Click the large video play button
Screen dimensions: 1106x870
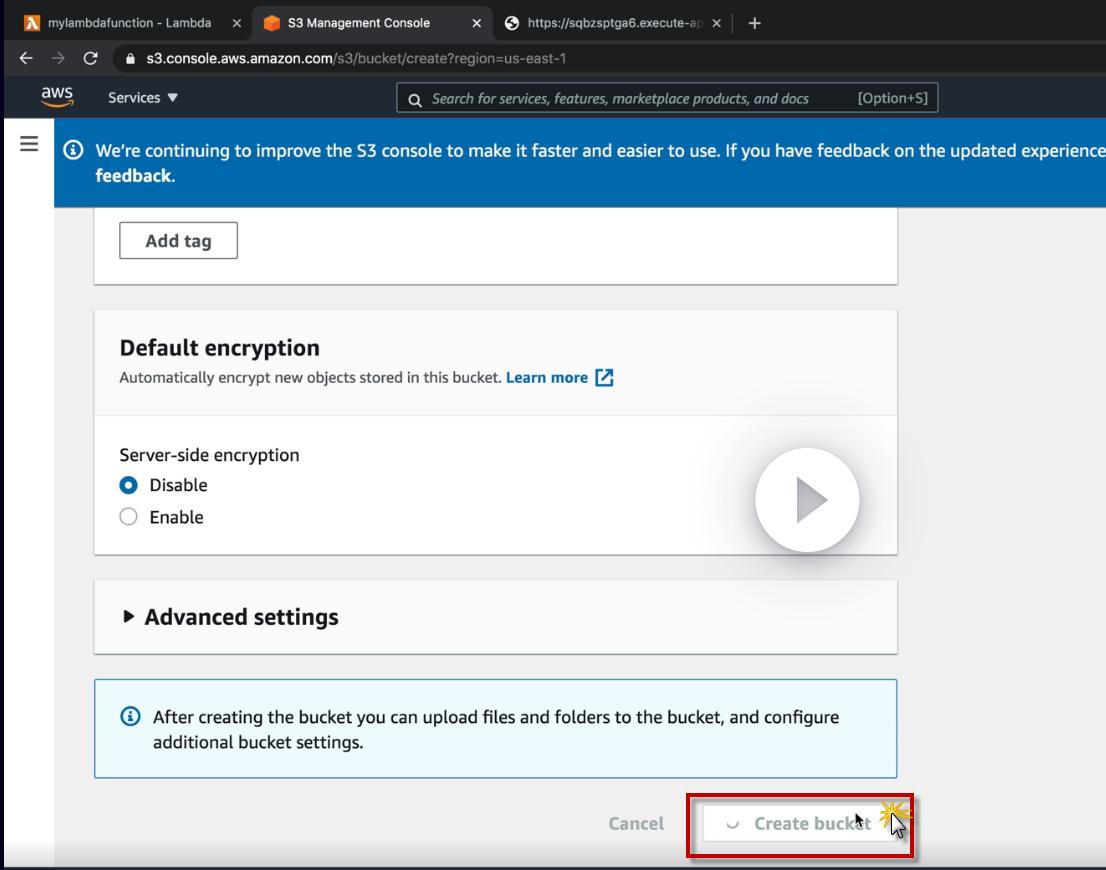click(x=807, y=500)
